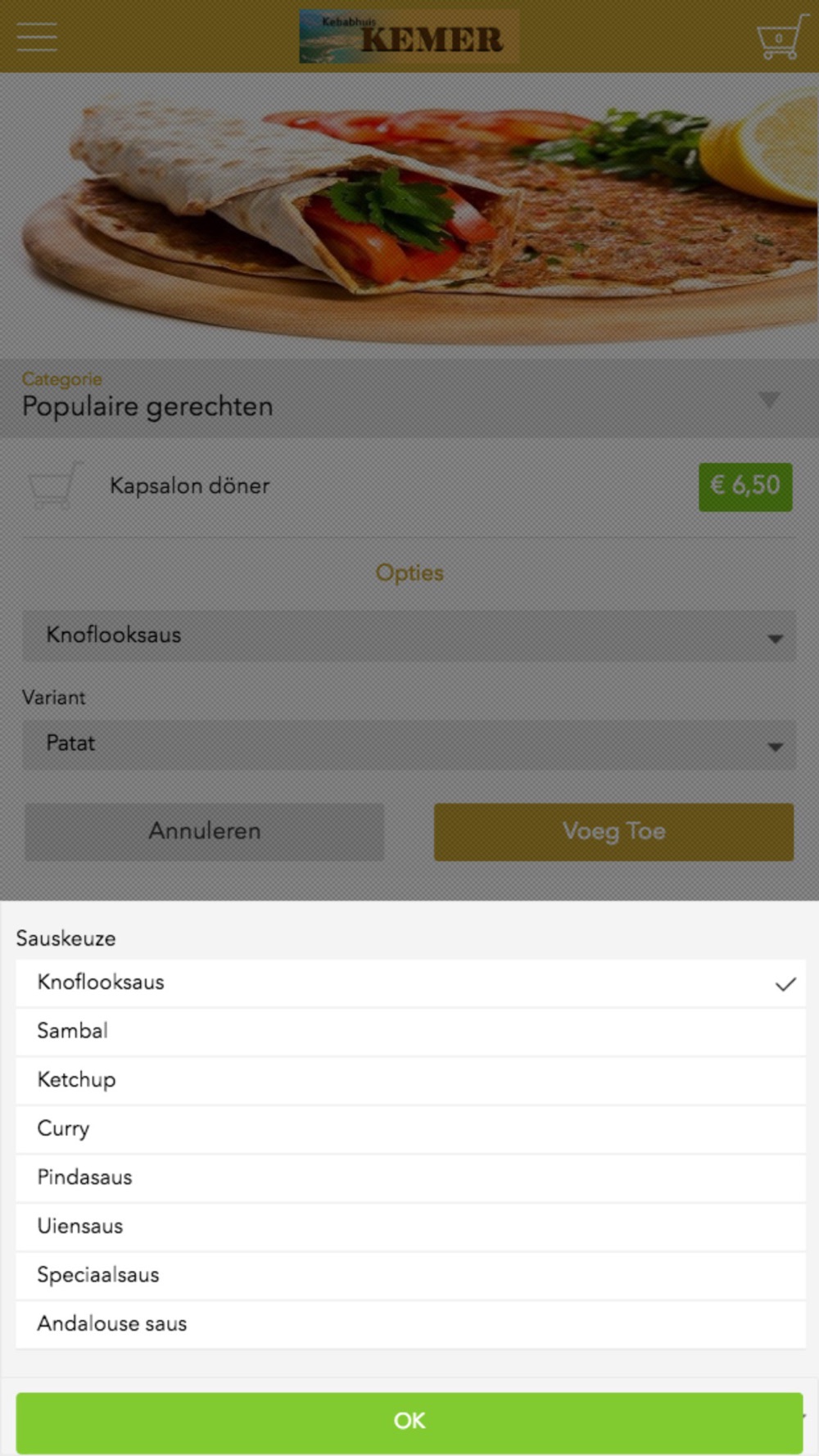
Task: Select Sambal sauce option
Action: (409, 1031)
